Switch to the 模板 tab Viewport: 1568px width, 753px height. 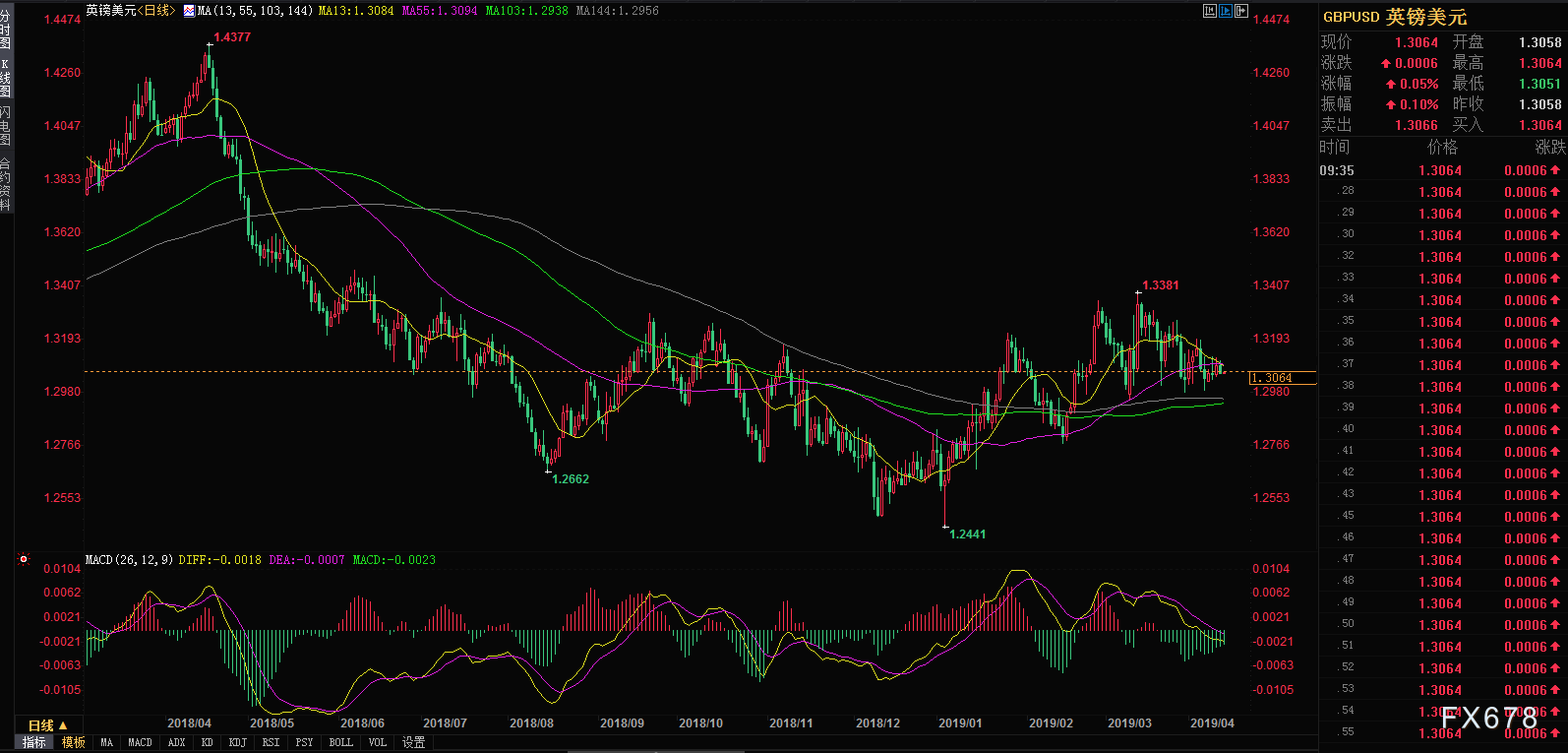tap(74, 742)
